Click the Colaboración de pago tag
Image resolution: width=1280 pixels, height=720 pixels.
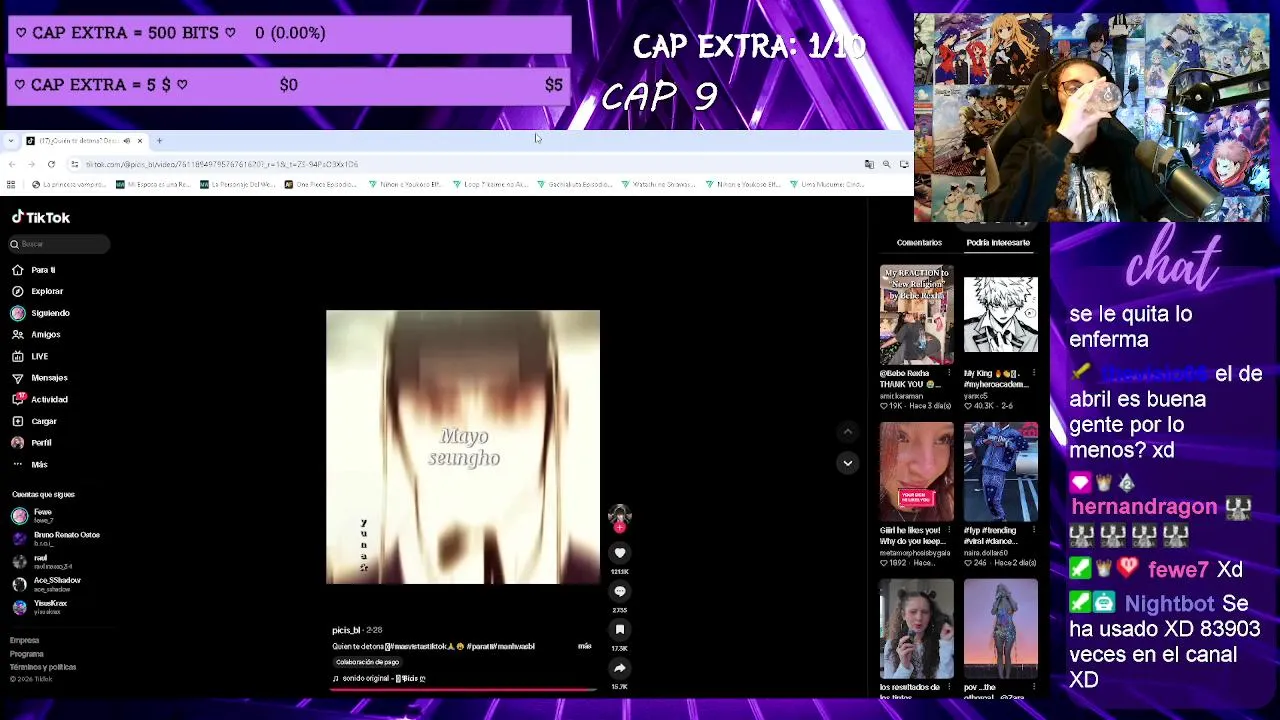coord(367,662)
